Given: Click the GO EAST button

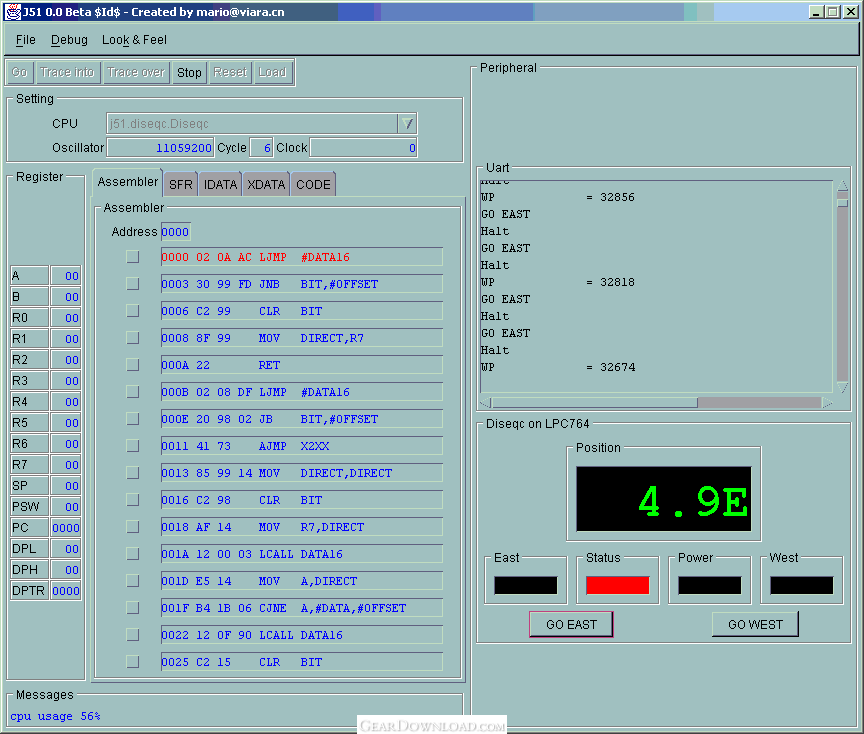Looking at the screenshot, I should click(571, 624).
